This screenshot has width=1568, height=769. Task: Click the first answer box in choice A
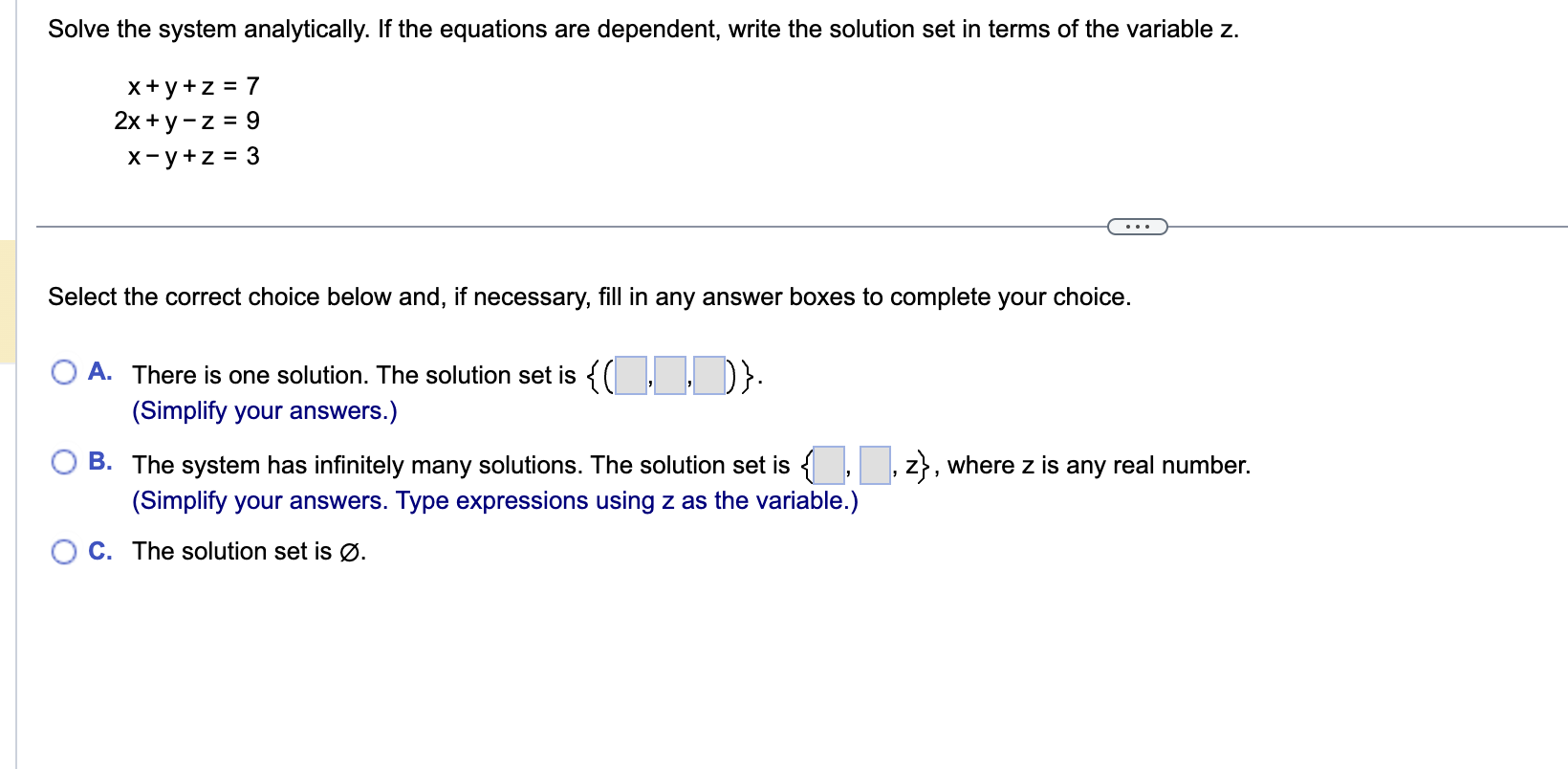631,373
